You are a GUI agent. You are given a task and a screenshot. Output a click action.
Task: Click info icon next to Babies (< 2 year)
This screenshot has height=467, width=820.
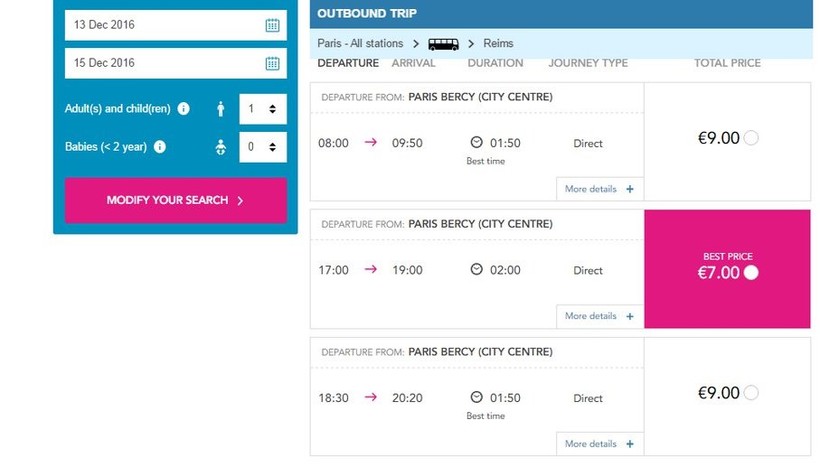click(160, 147)
